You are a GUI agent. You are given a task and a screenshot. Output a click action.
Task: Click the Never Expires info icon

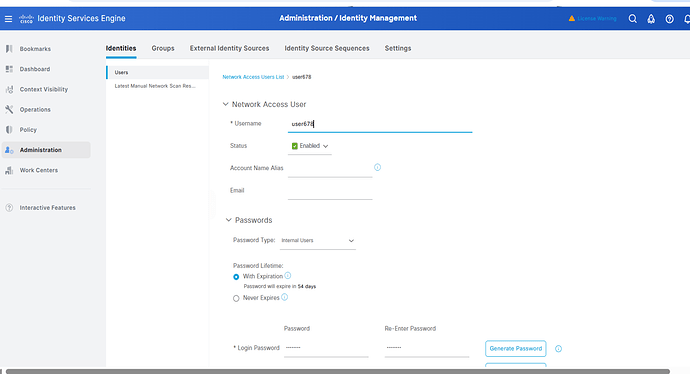(x=284, y=297)
